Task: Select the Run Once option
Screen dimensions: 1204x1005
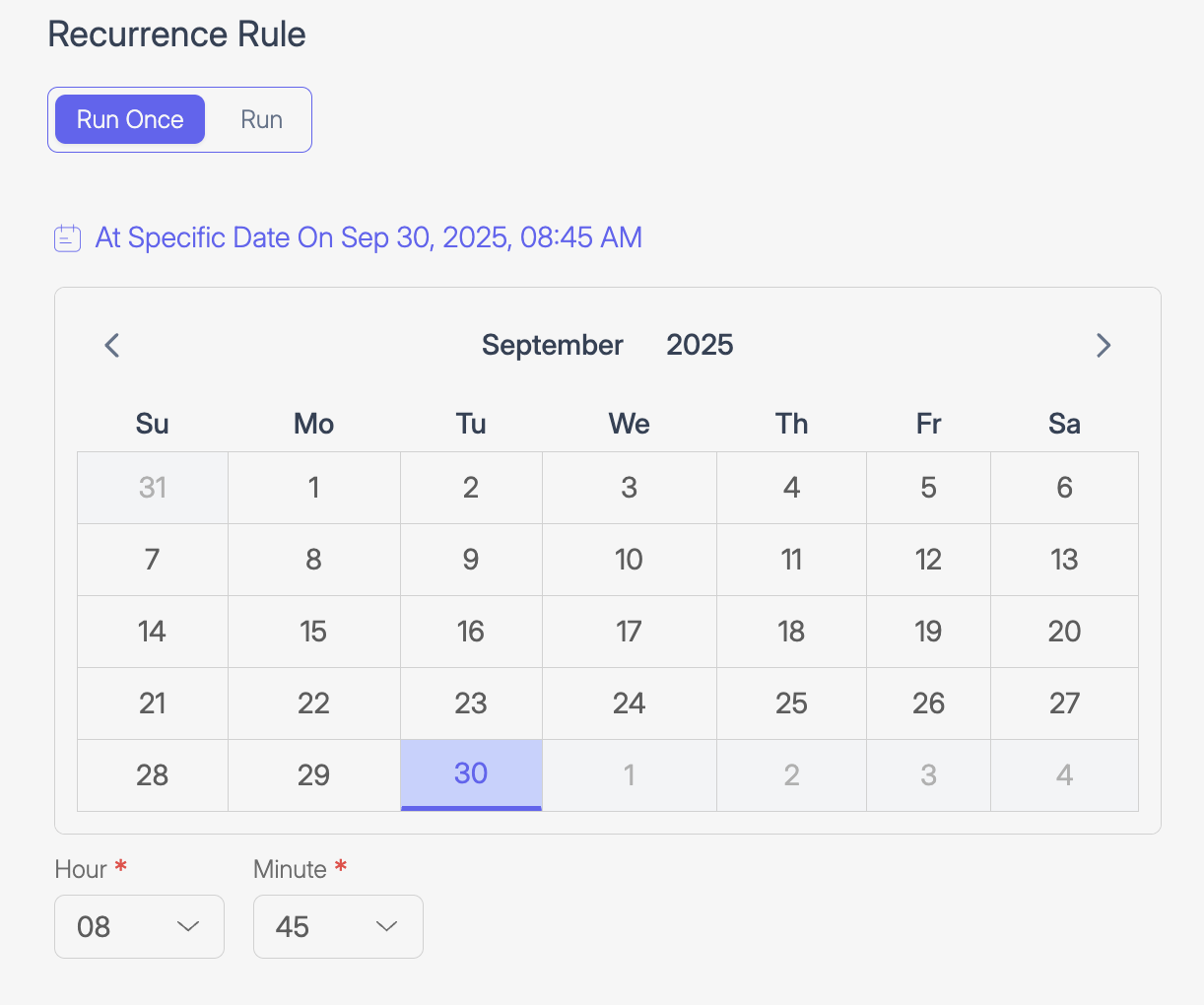Action: click(x=130, y=120)
